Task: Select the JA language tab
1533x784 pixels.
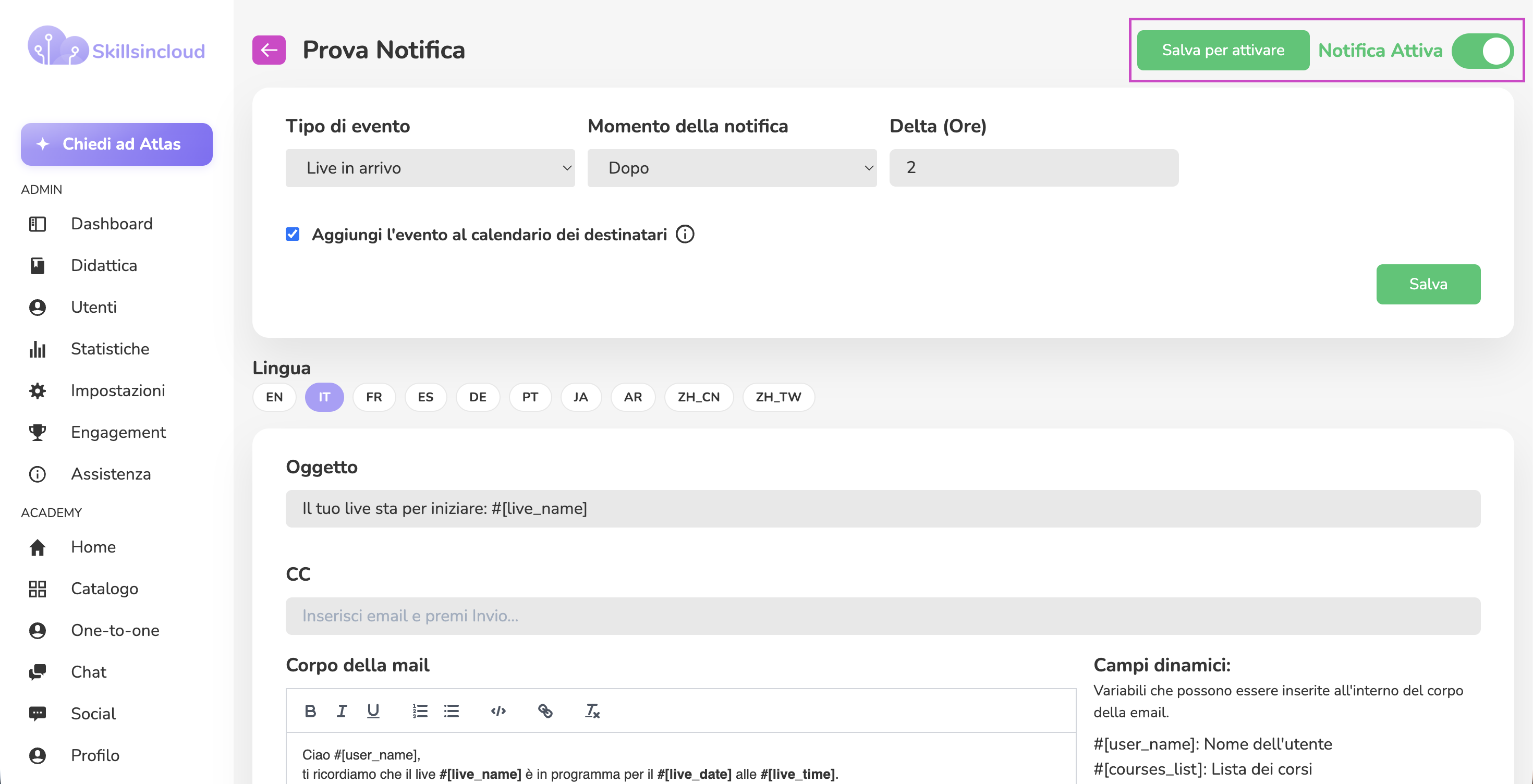Action: point(580,397)
